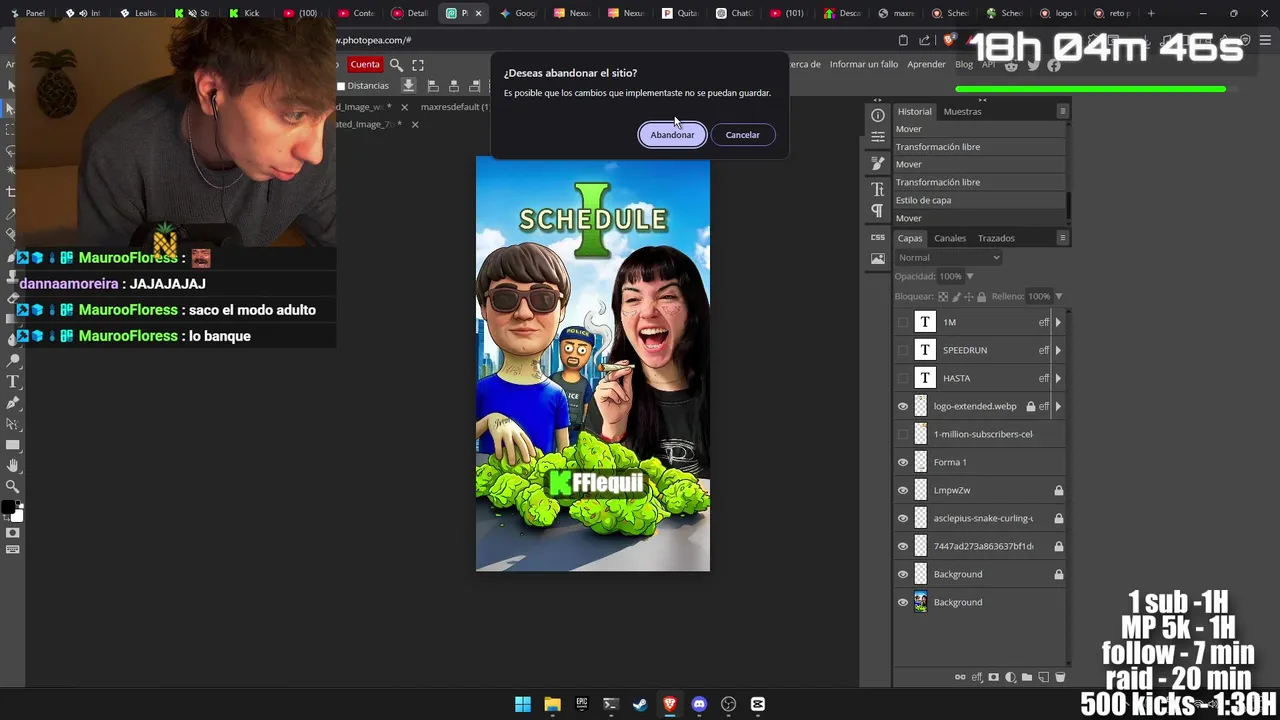The image size is (1280, 720).
Task: Open Historial panel options menu
Action: click(1062, 111)
